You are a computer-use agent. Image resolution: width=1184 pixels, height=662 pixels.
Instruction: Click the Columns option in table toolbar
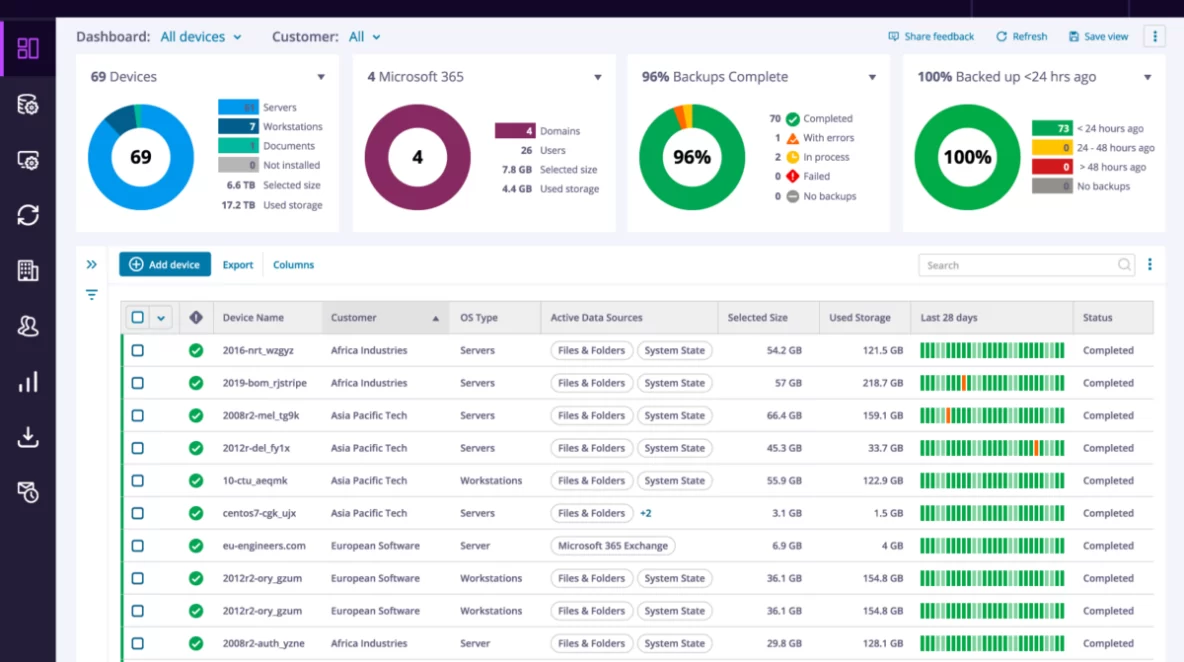pos(293,265)
